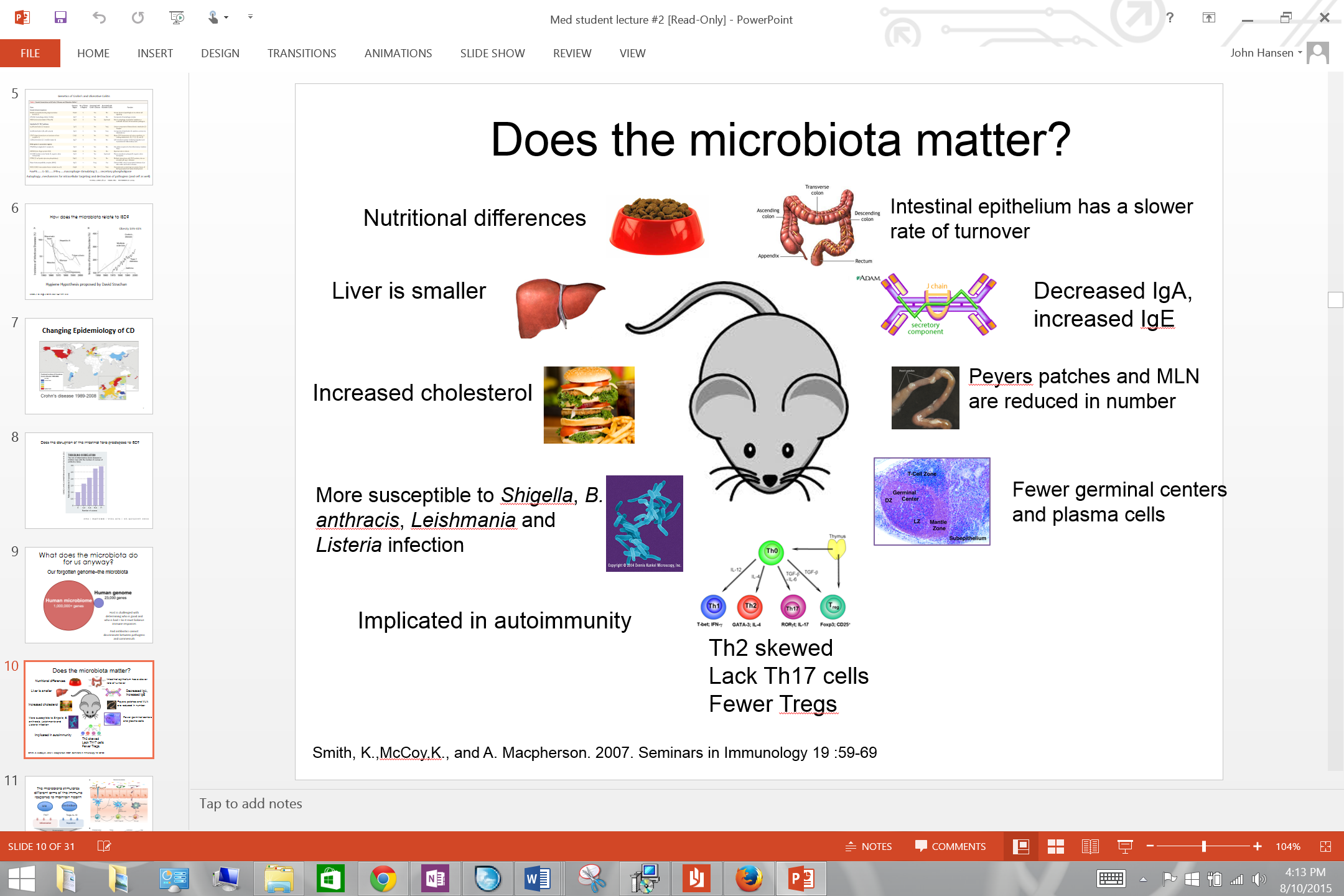1344x896 pixels.
Task: Open the ANIMATIONS ribbon tab
Action: pyautogui.click(x=398, y=54)
